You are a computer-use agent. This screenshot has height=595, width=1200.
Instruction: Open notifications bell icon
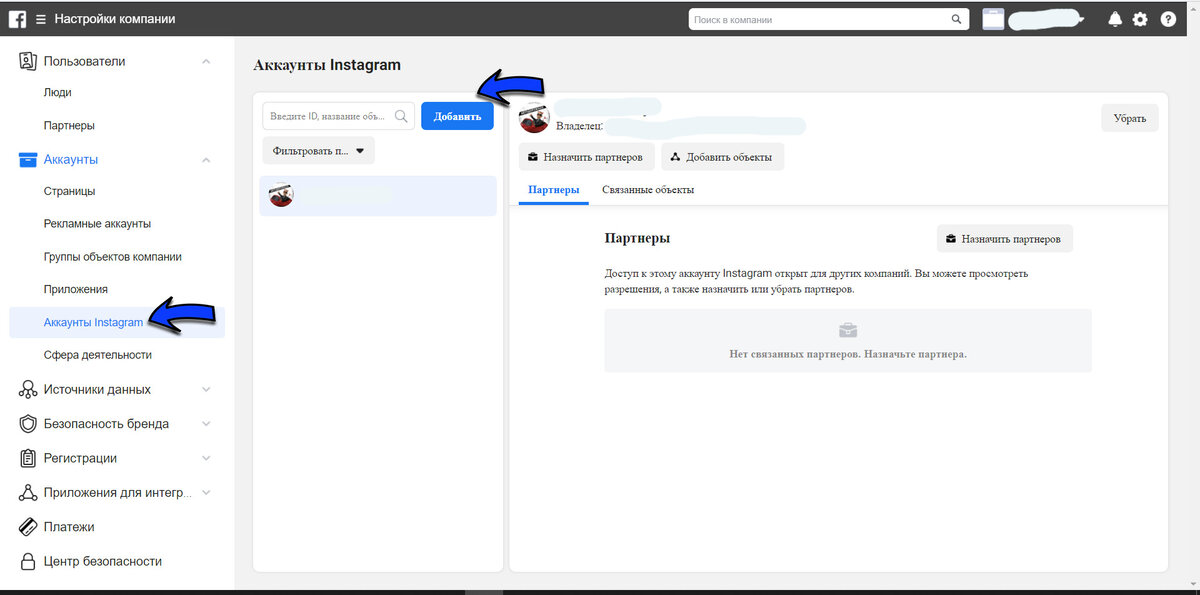1116,19
